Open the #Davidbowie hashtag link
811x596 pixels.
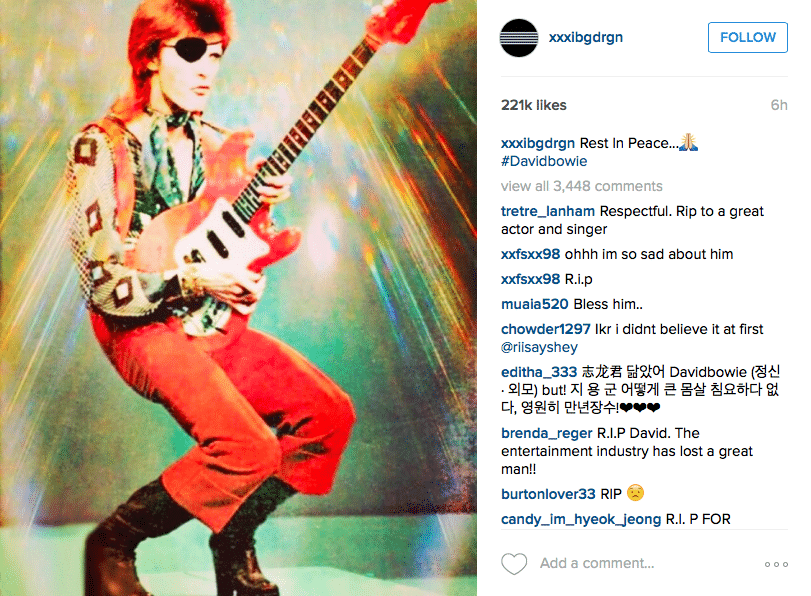[544, 161]
